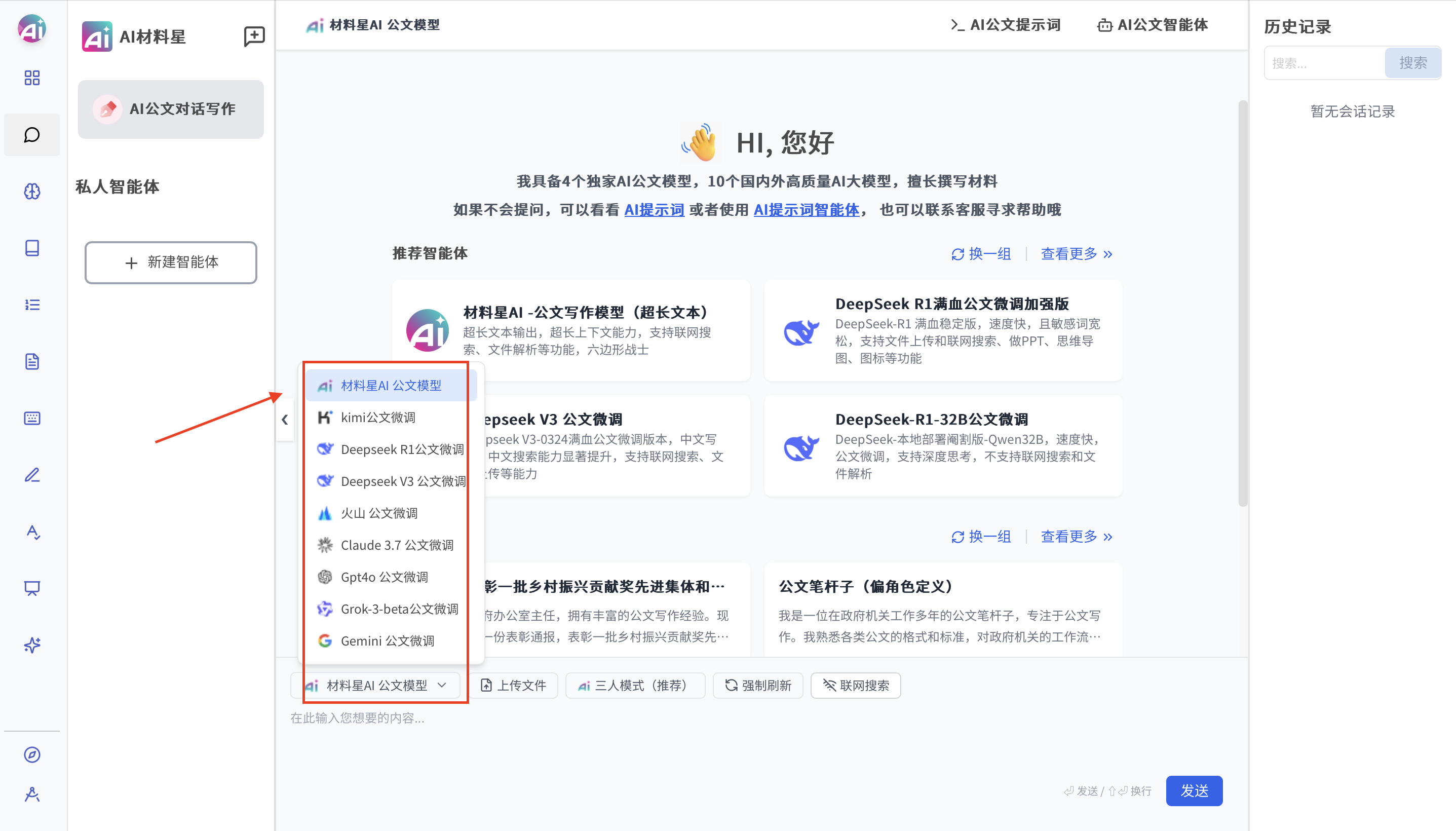Toggle the 强制刷新 option
Image resolution: width=1456 pixels, height=831 pixels.
tap(758, 686)
